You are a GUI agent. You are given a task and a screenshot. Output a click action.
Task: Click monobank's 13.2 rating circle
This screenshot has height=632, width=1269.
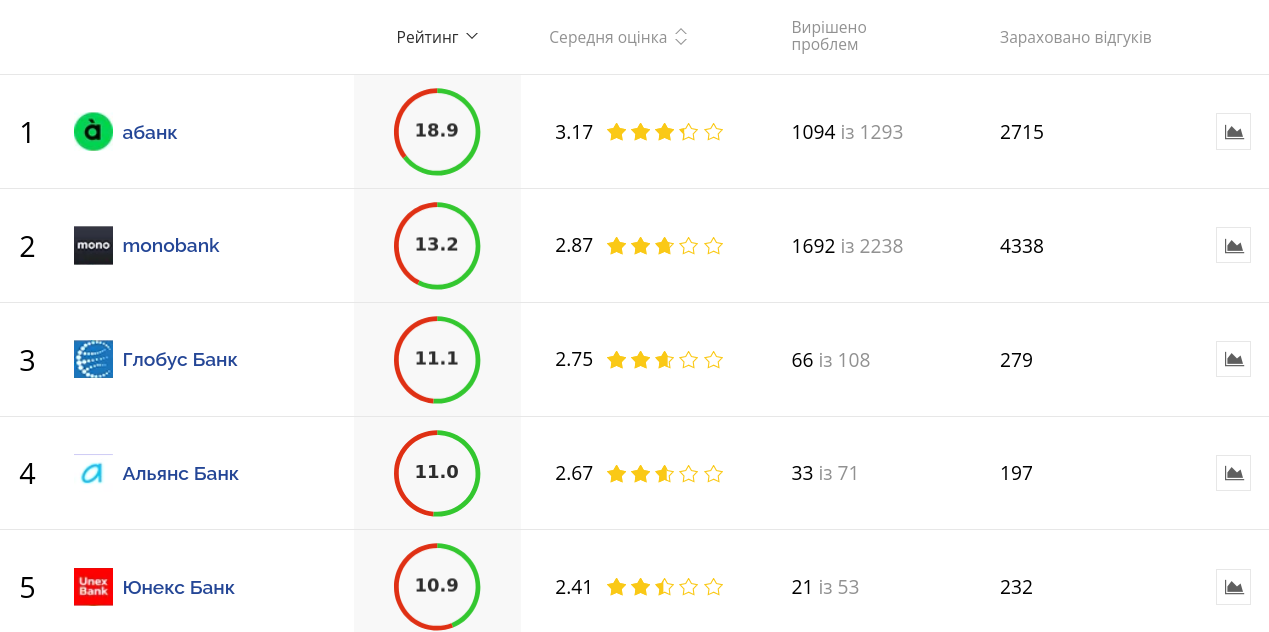coord(437,246)
